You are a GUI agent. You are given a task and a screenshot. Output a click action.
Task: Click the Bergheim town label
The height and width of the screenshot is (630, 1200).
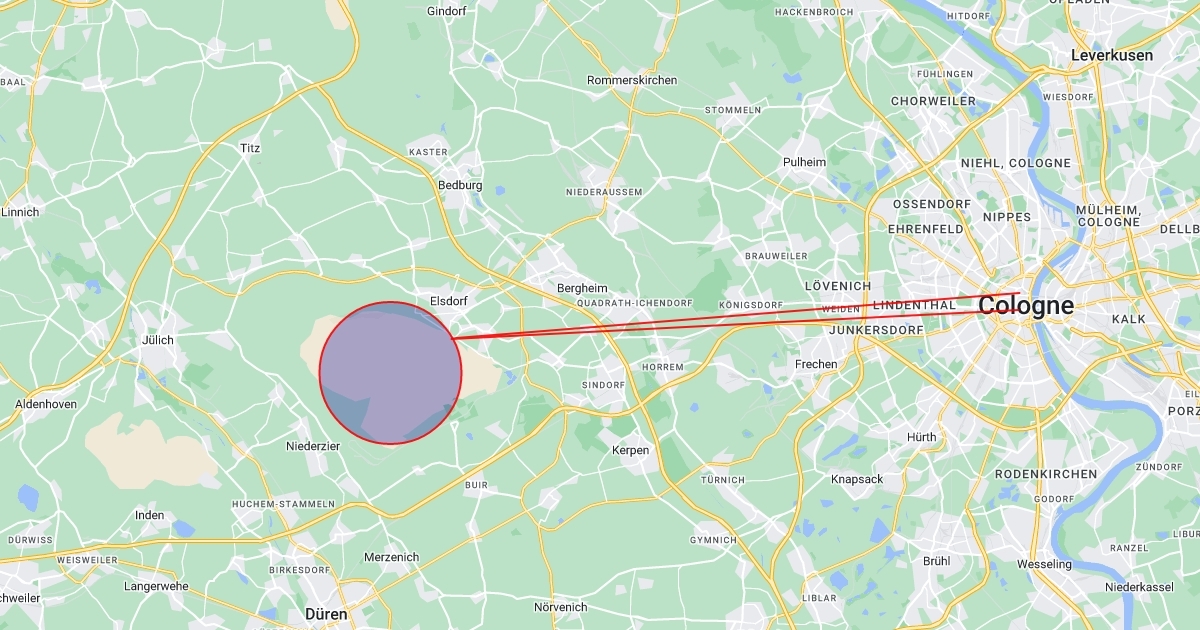(582, 288)
